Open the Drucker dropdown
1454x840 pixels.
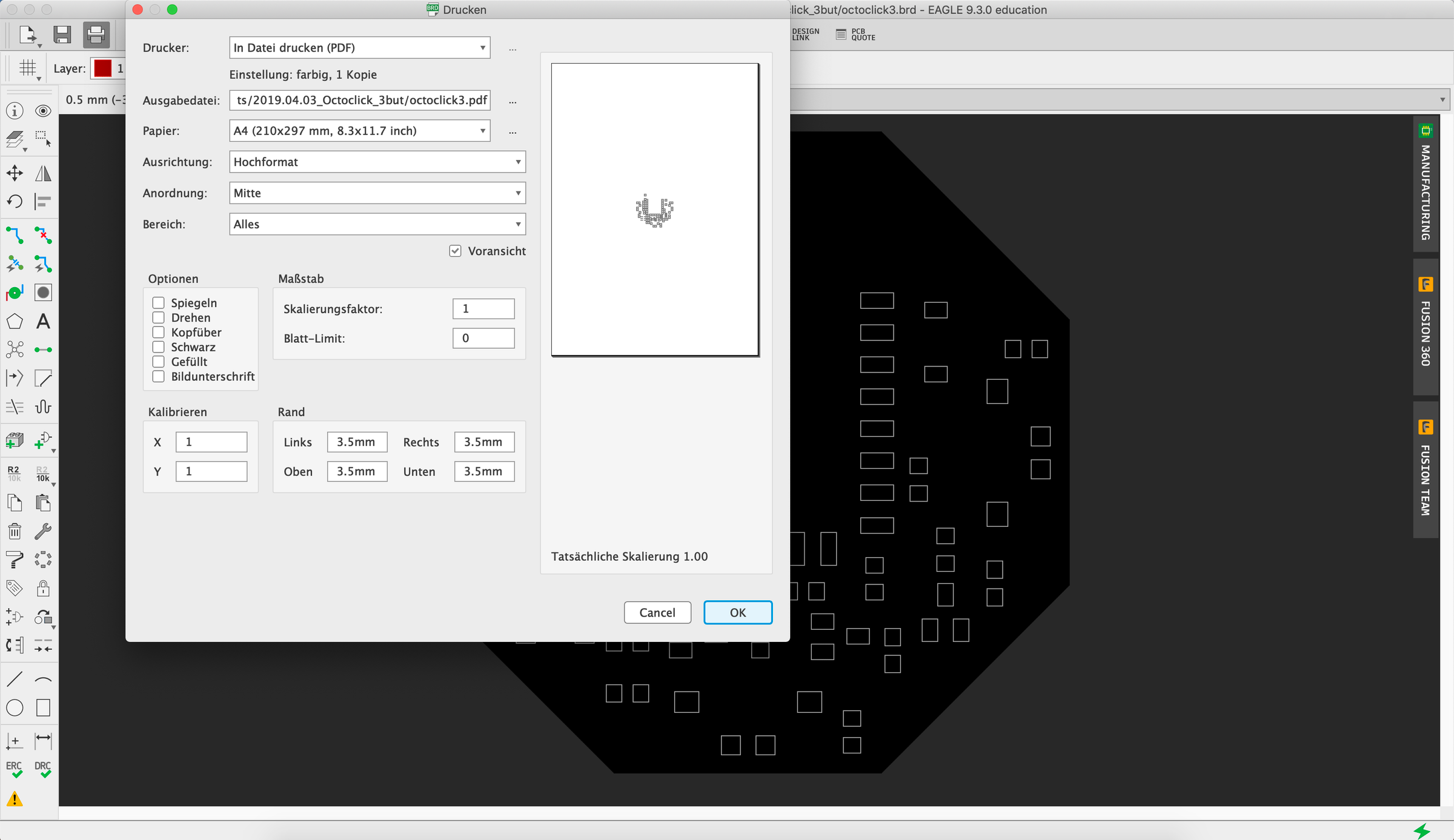click(x=360, y=48)
